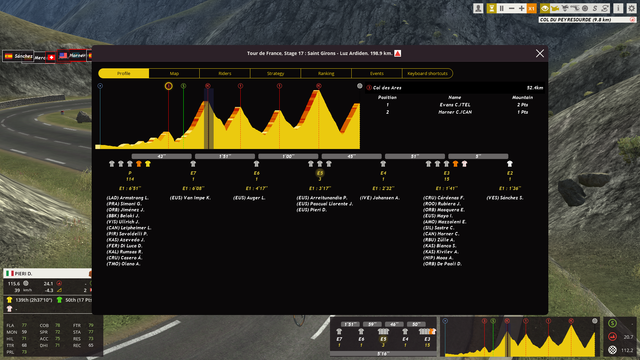
Task: Click the checkered finish distance icon
Action: (x=612, y=350)
